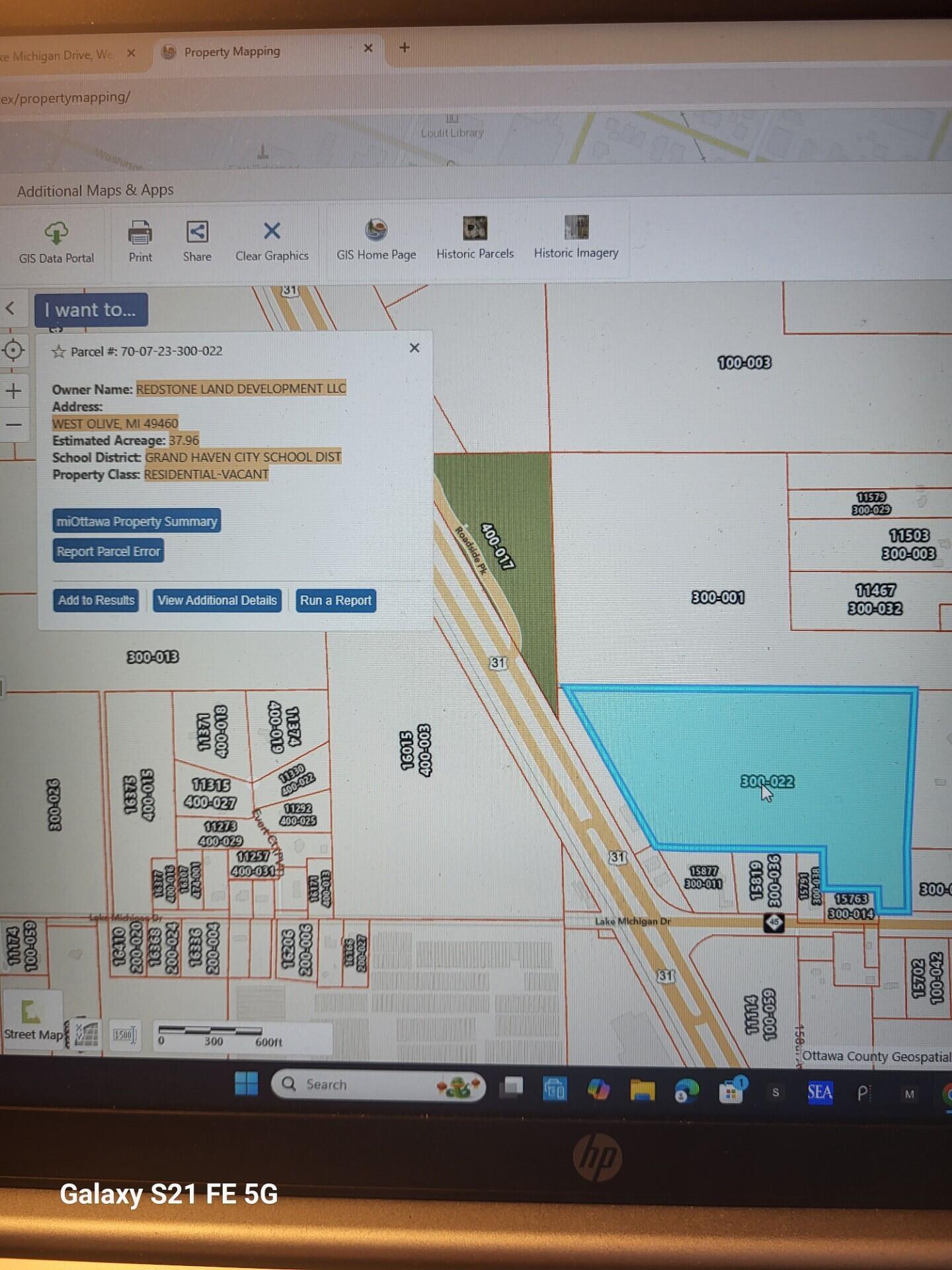The height and width of the screenshot is (1270, 952).
Task: Open Historic Imagery app
Action: click(x=576, y=237)
